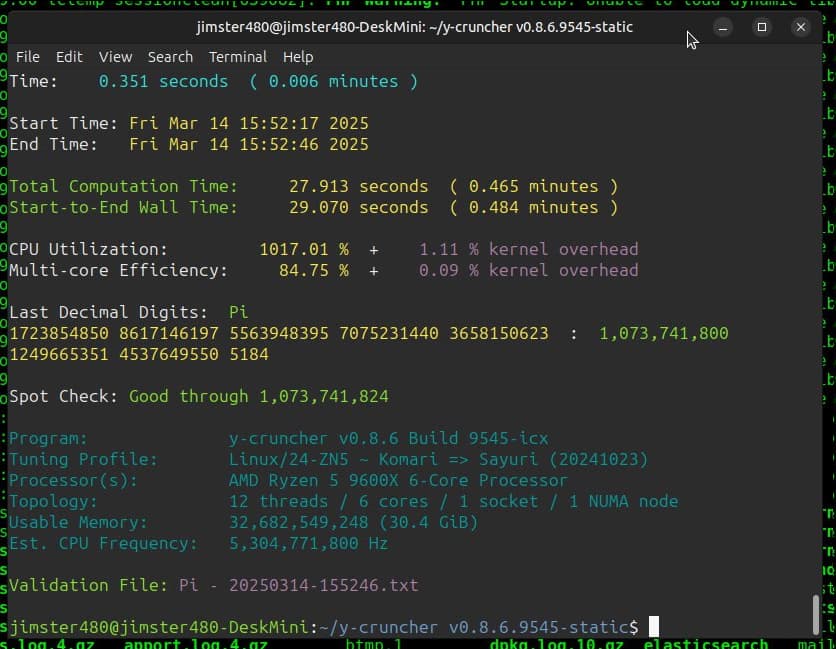Open the Edit menu
The height and width of the screenshot is (649, 836).
pyautogui.click(x=69, y=57)
